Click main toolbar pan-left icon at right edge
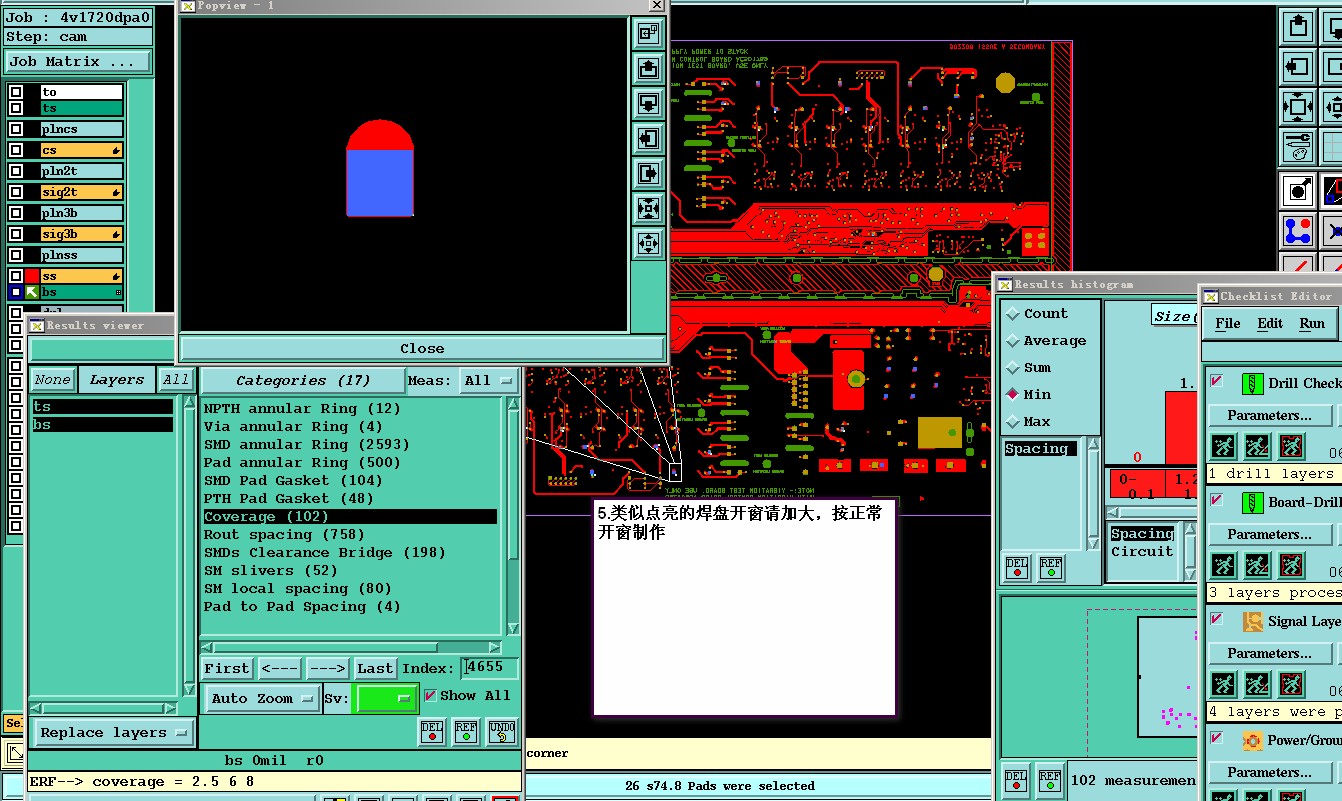Image resolution: width=1342 pixels, height=801 pixels. point(1297,67)
